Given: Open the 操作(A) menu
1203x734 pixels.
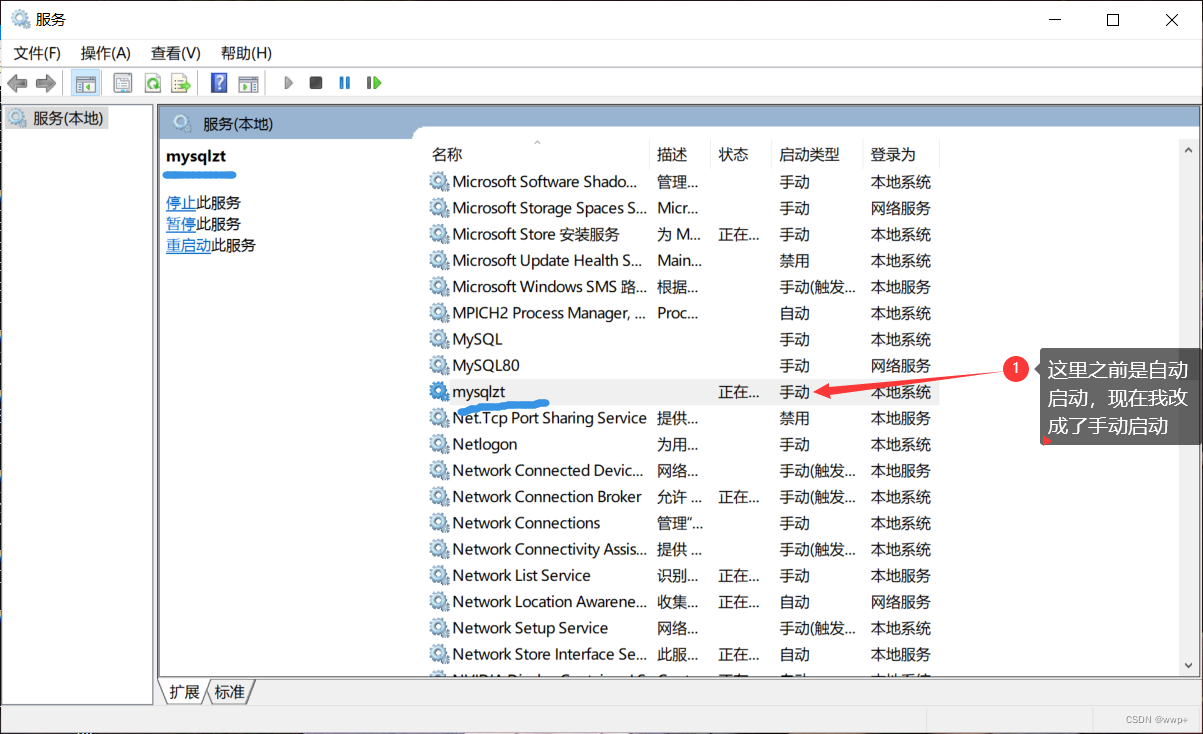Looking at the screenshot, I should click(106, 53).
